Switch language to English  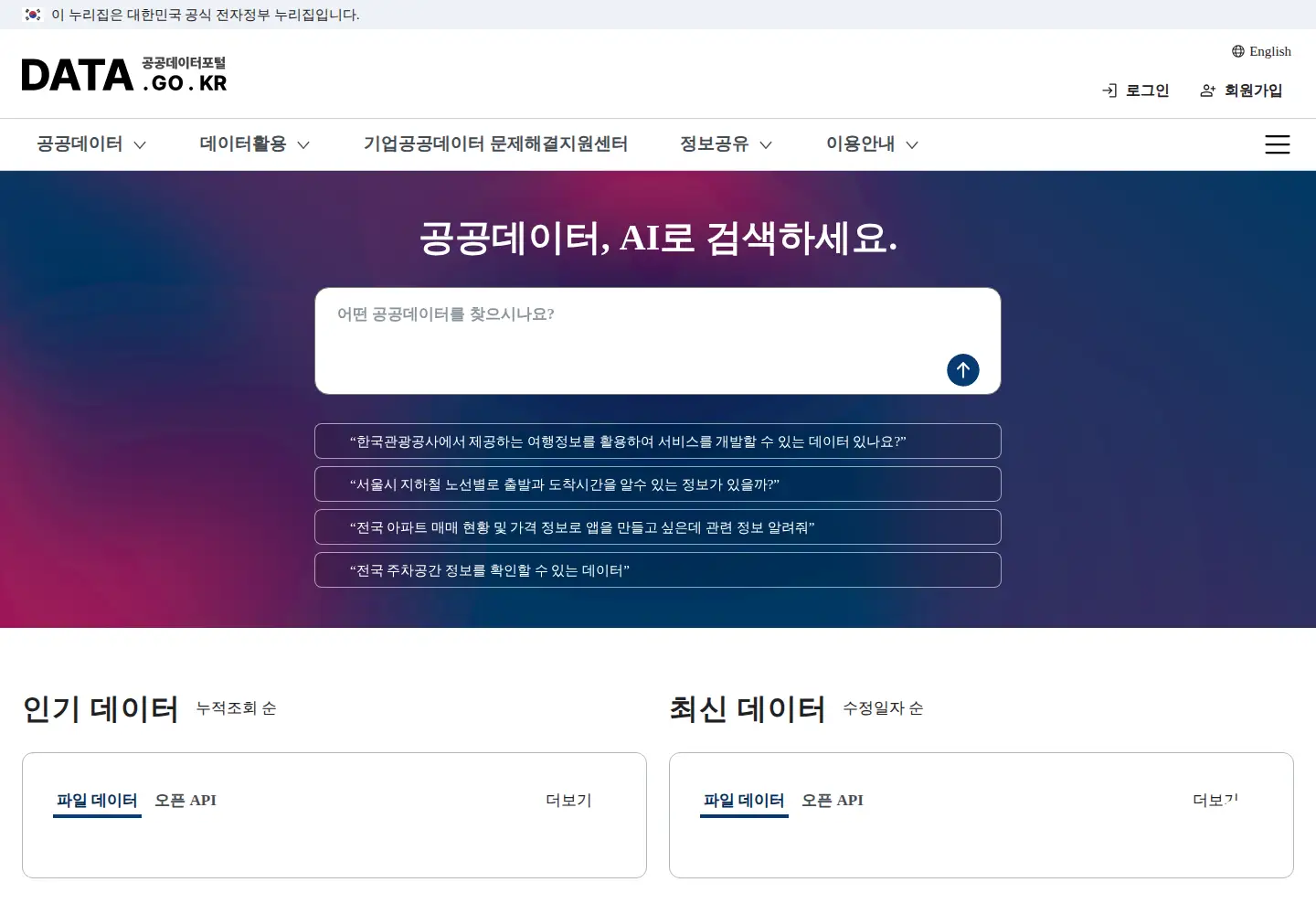point(1261,51)
